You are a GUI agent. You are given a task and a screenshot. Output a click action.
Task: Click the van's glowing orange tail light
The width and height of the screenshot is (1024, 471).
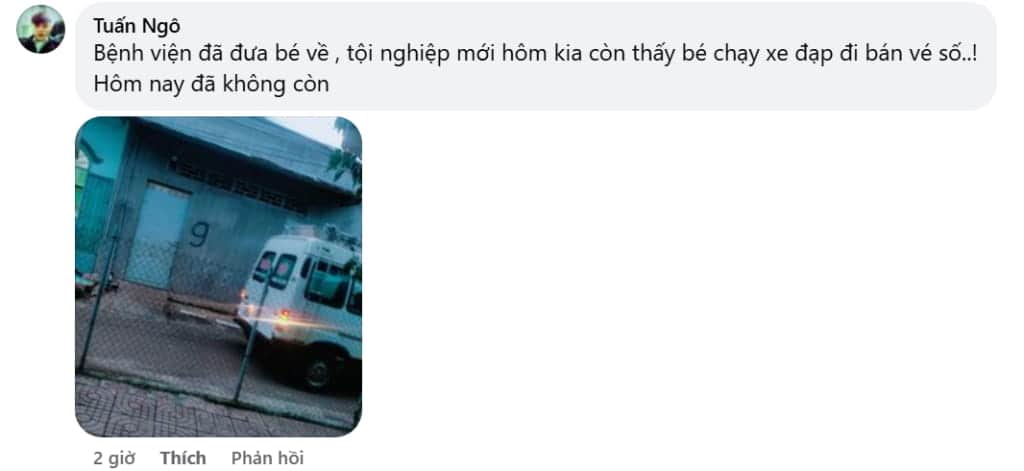tap(285, 318)
